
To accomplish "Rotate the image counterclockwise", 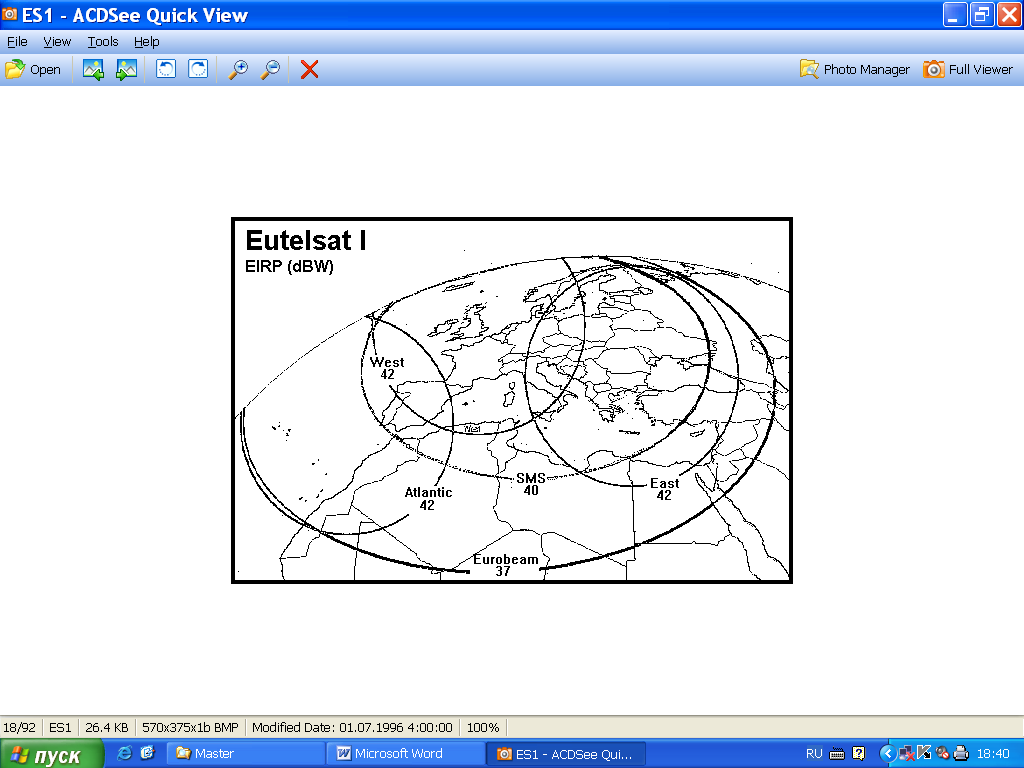I will coord(166,69).
